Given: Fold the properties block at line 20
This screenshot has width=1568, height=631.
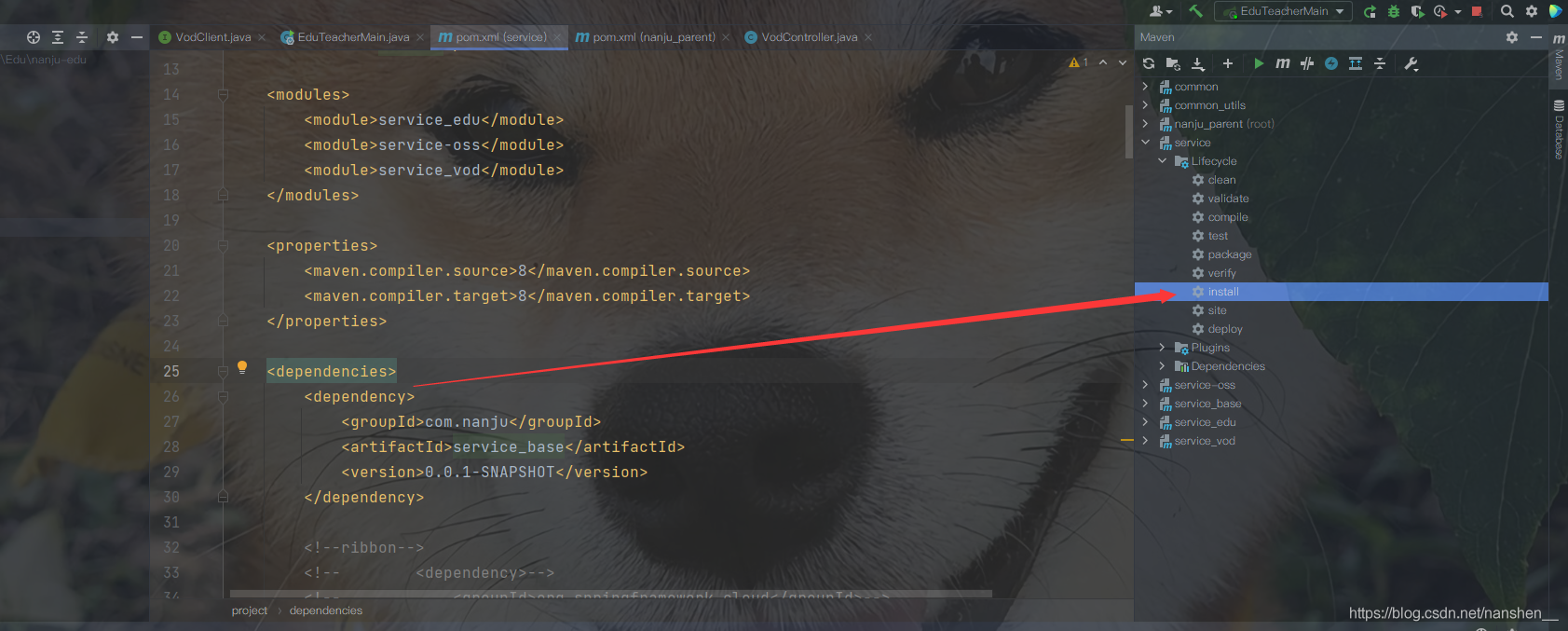Looking at the screenshot, I should 223,246.
